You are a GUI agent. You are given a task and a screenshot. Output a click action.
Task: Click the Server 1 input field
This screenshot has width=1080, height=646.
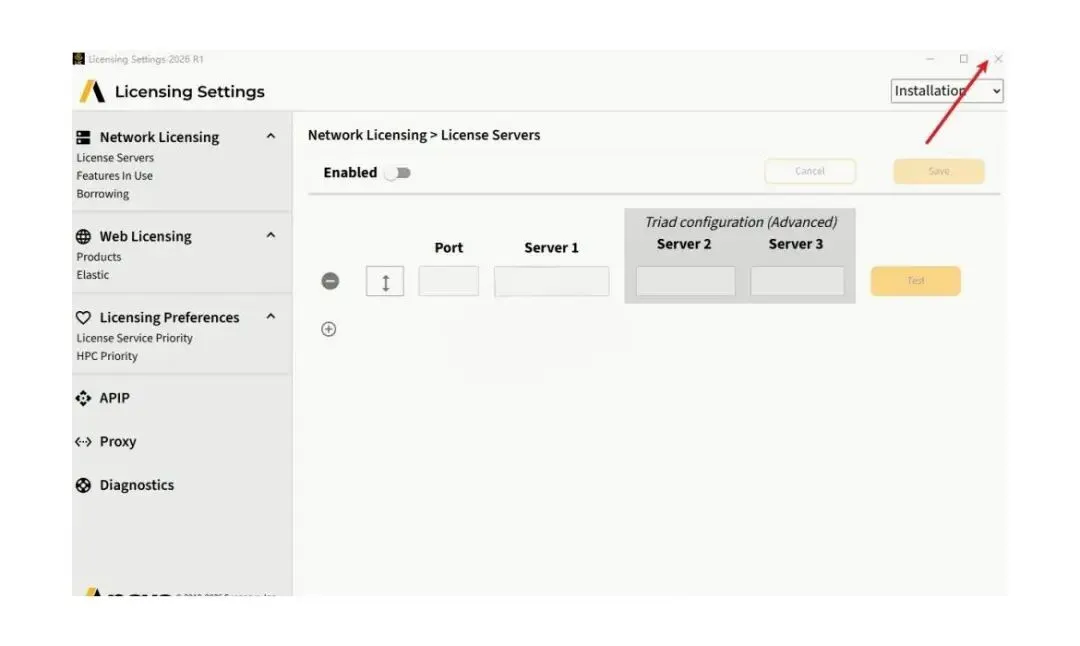552,282
